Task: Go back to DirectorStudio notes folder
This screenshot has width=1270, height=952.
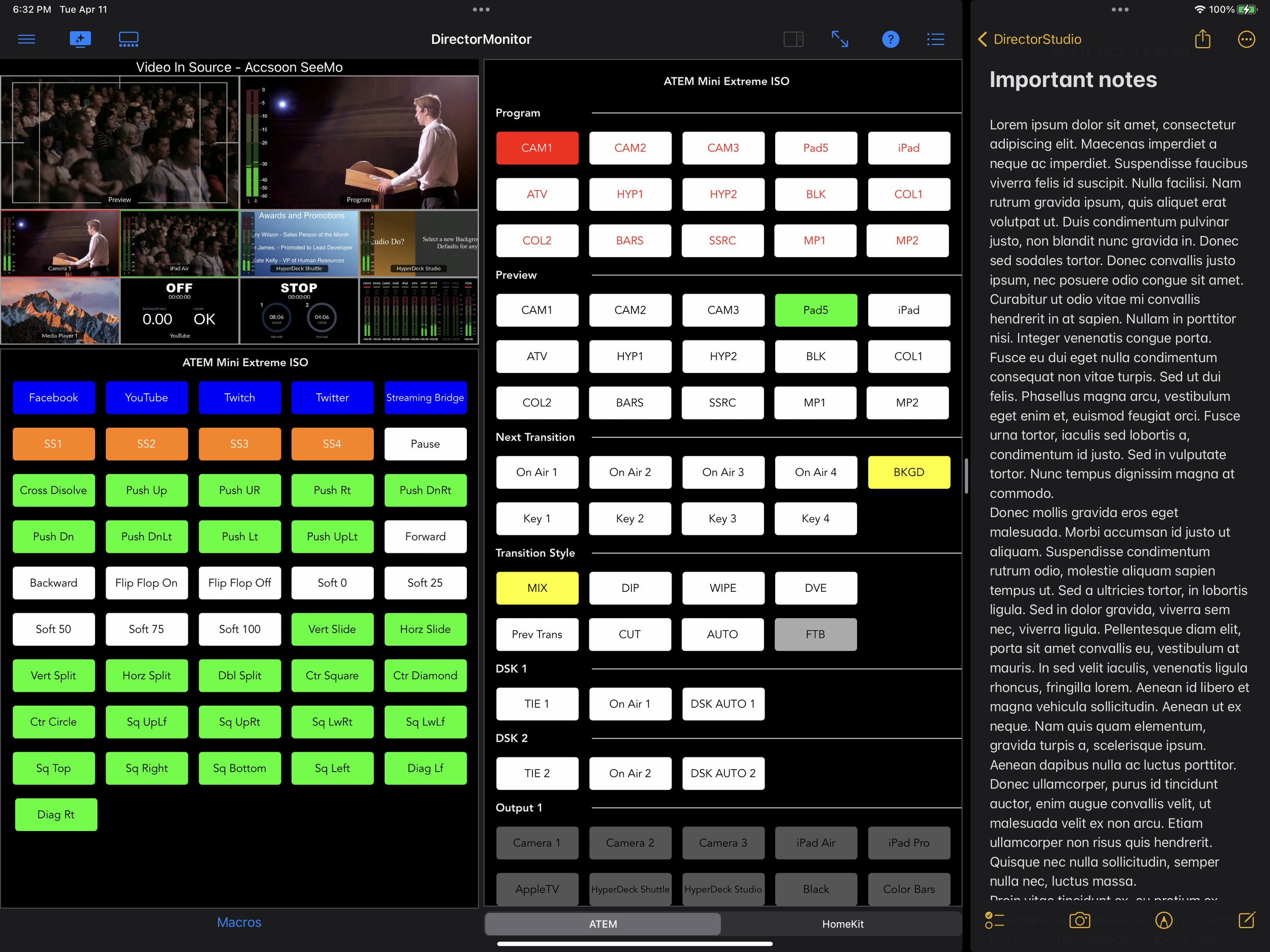Action: (x=1029, y=39)
